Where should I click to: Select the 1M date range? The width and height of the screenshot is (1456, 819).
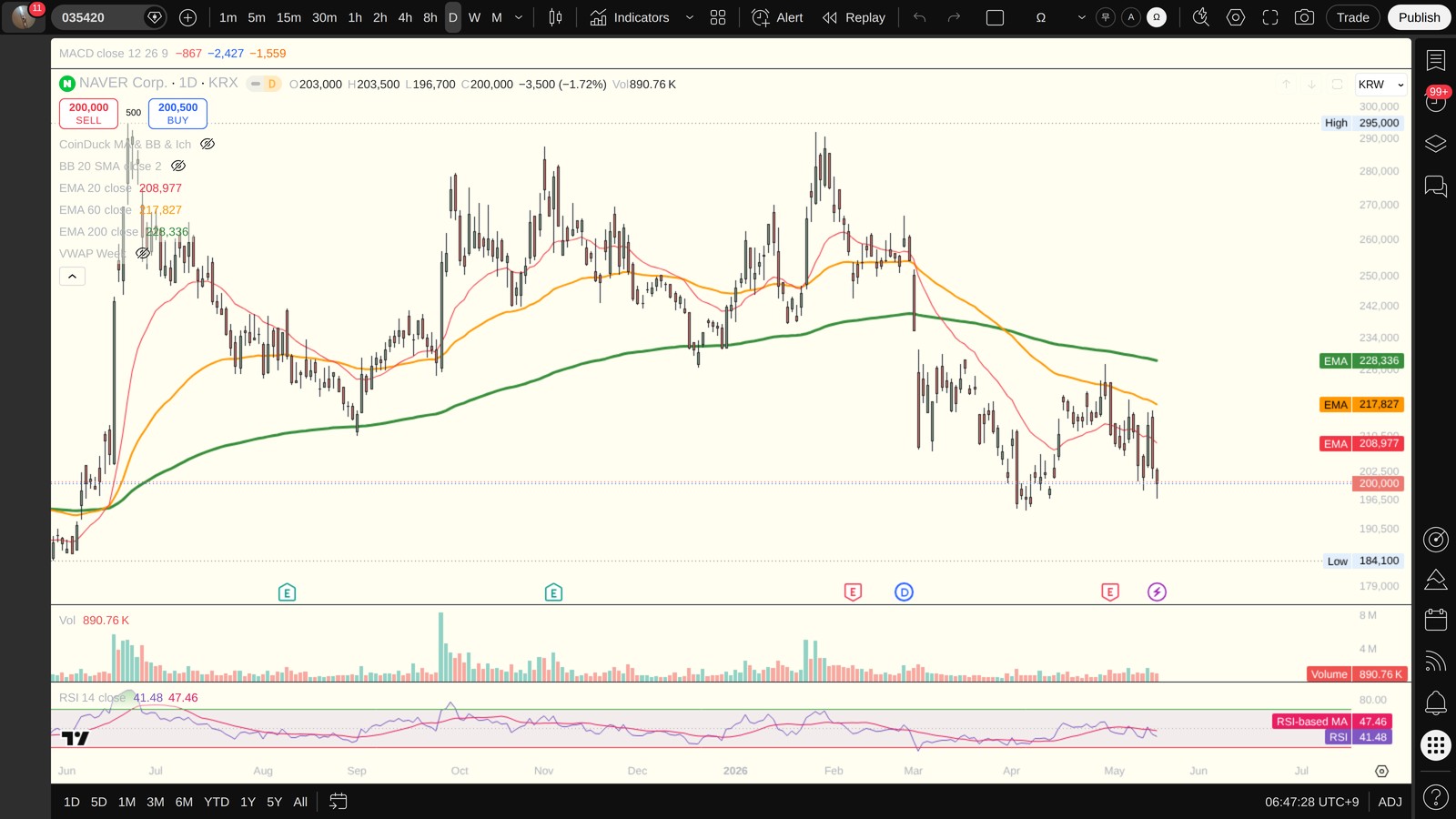click(126, 802)
